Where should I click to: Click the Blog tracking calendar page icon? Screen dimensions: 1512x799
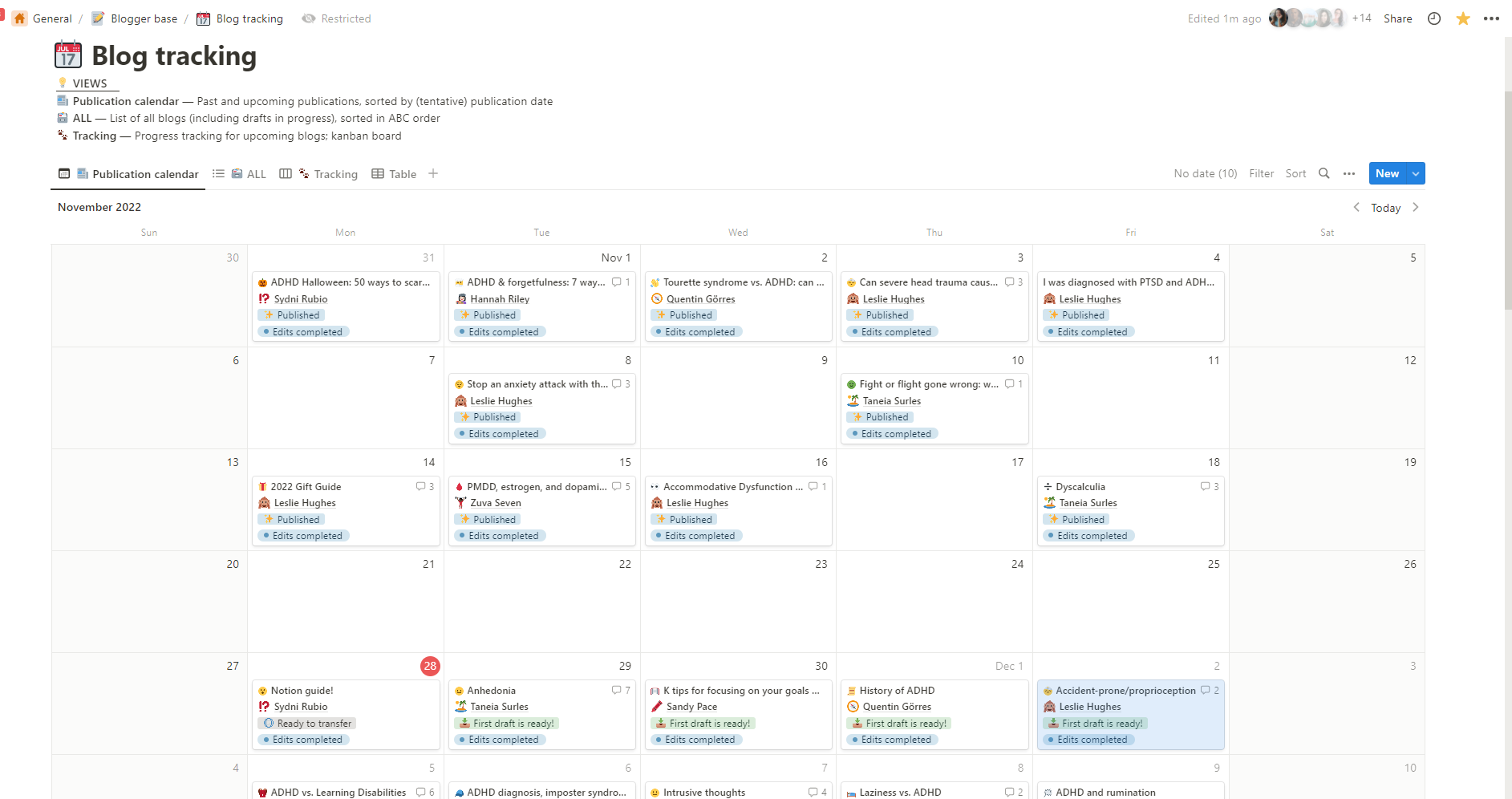point(68,55)
